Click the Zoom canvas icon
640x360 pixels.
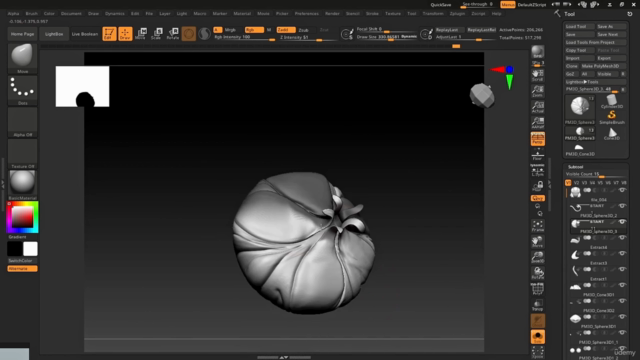(538, 91)
